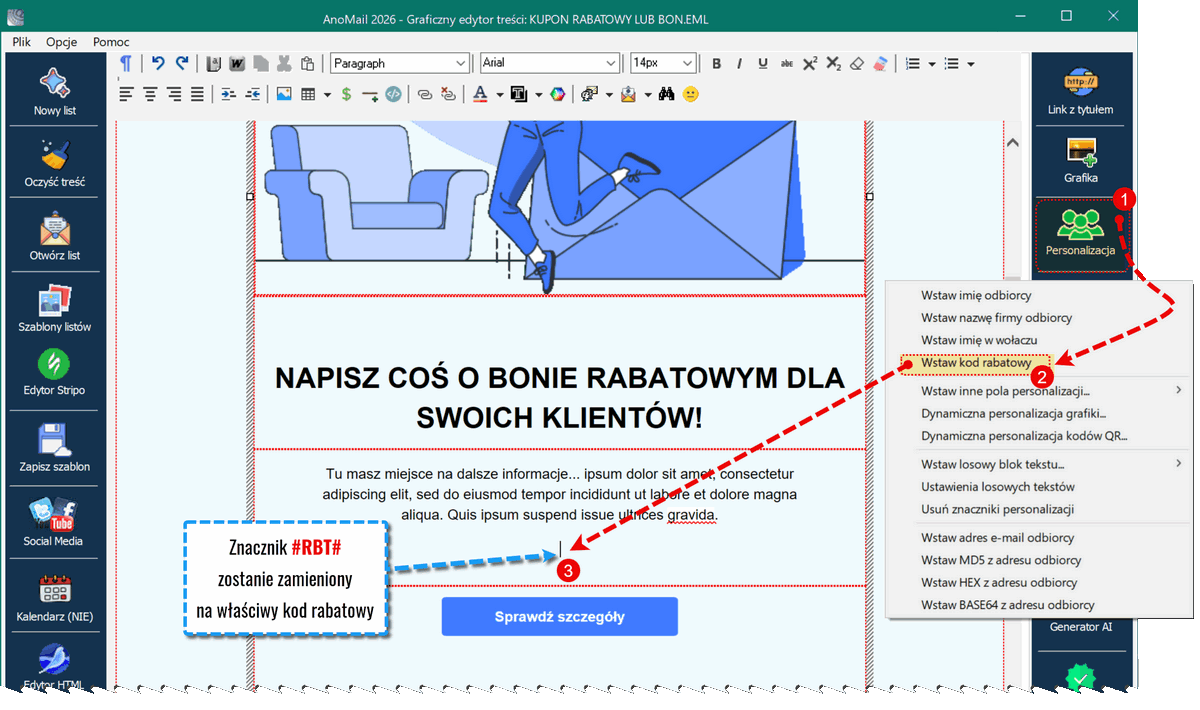The height and width of the screenshot is (710, 1200).
Task: Click the 'Personalizacja' right panel button
Action: (x=1081, y=235)
